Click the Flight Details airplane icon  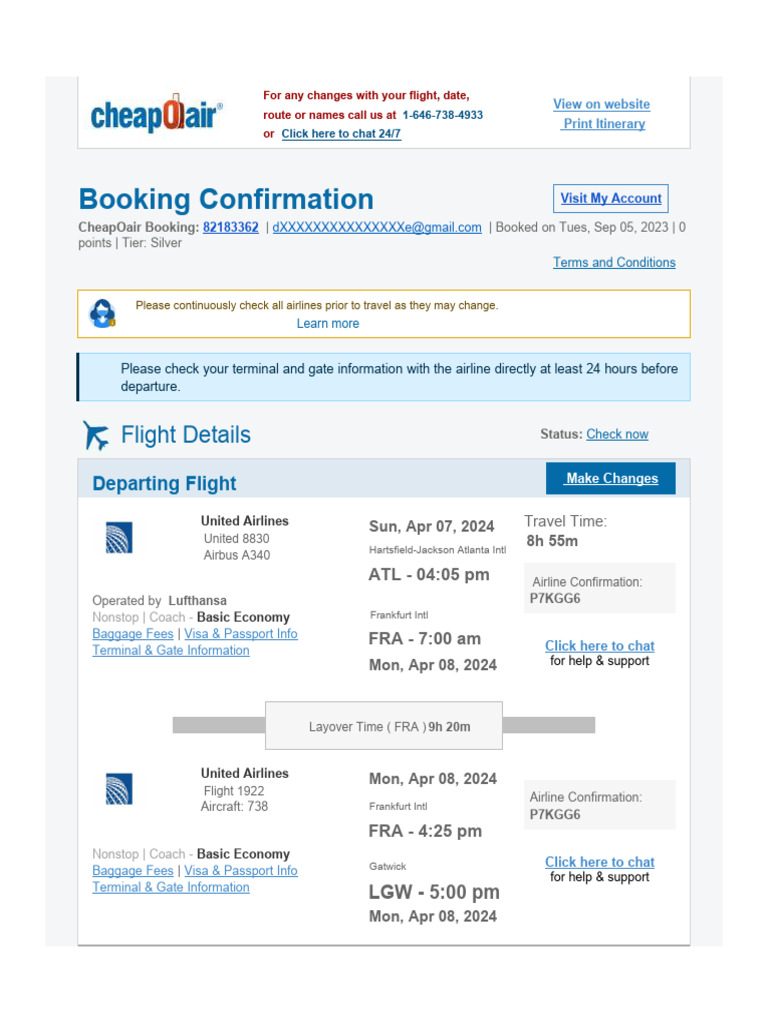coord(96,435)
